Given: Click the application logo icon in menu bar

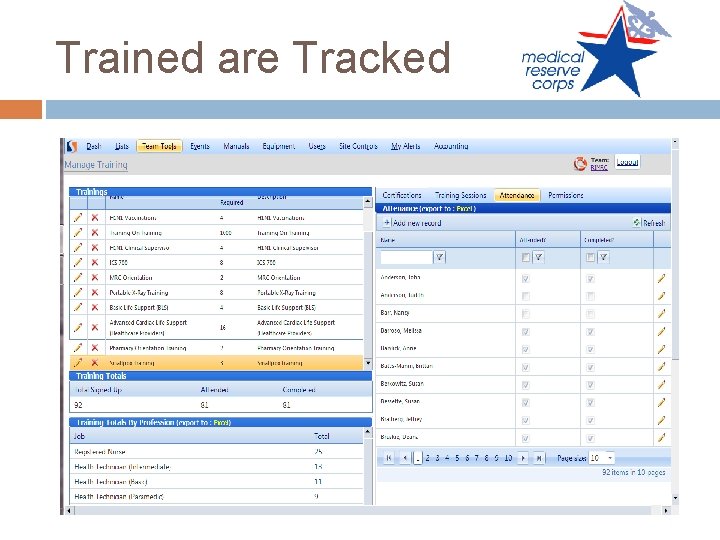Looking at the screenshot, I should click(x=72, y=146).
